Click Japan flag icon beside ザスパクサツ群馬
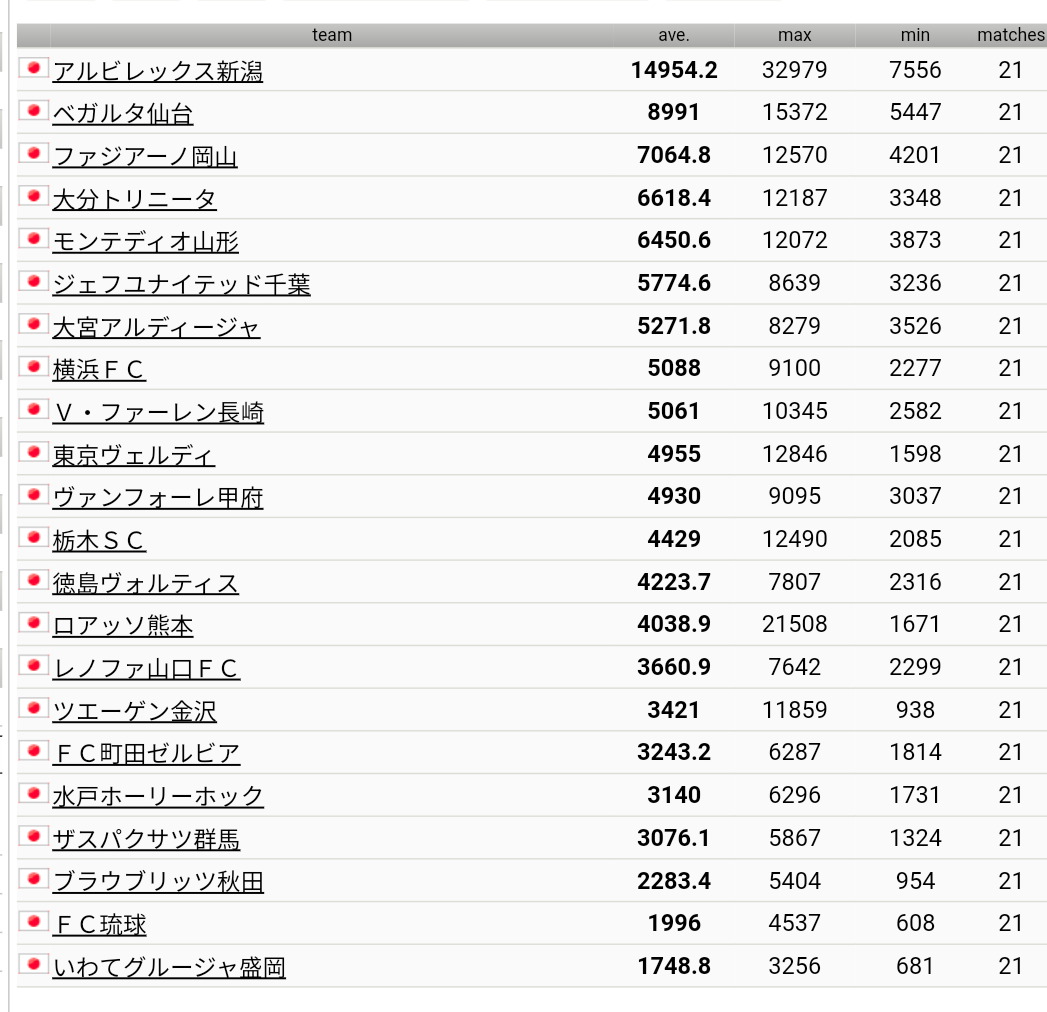Screen dimensions: 1047x1012 [33, 835]
